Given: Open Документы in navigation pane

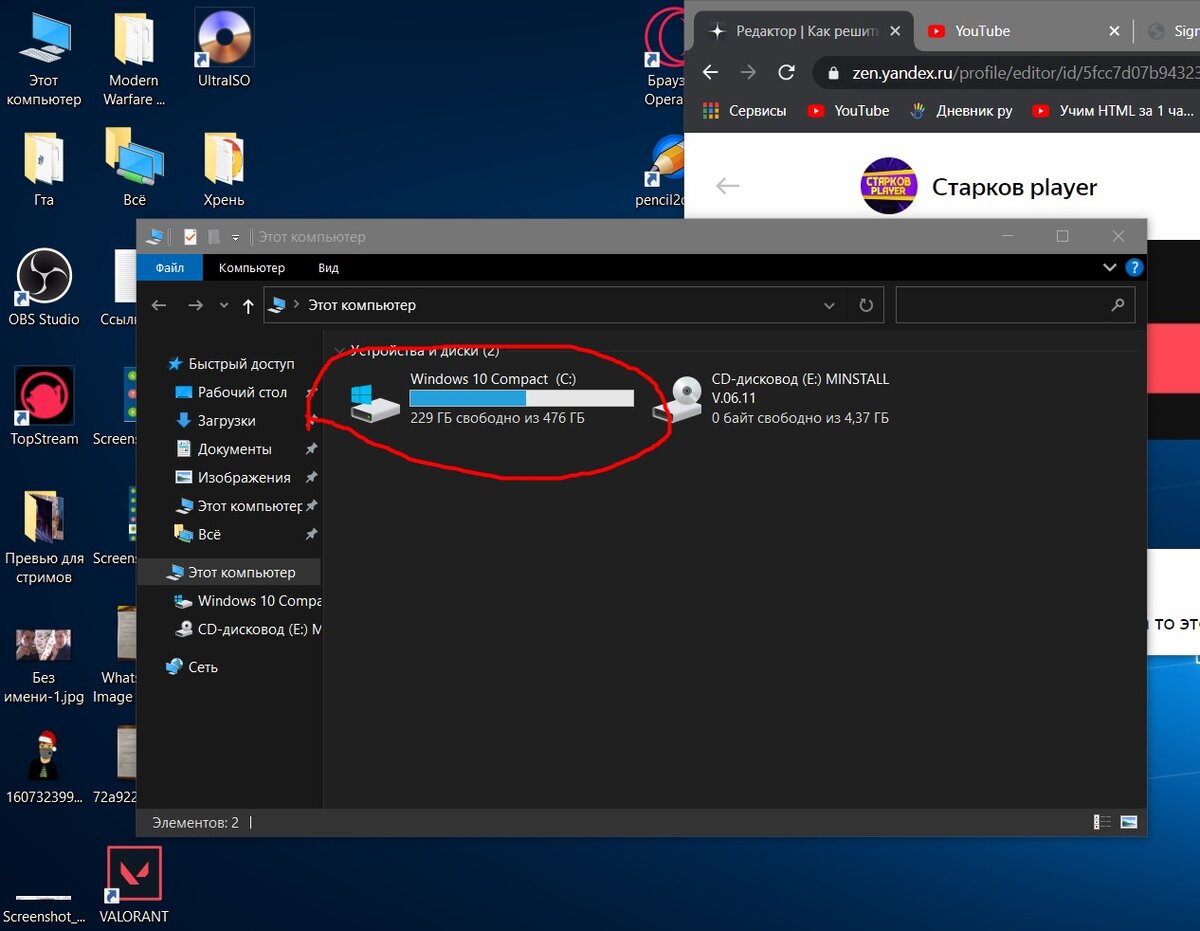Looking at the screenshot, I should [223, 449].
